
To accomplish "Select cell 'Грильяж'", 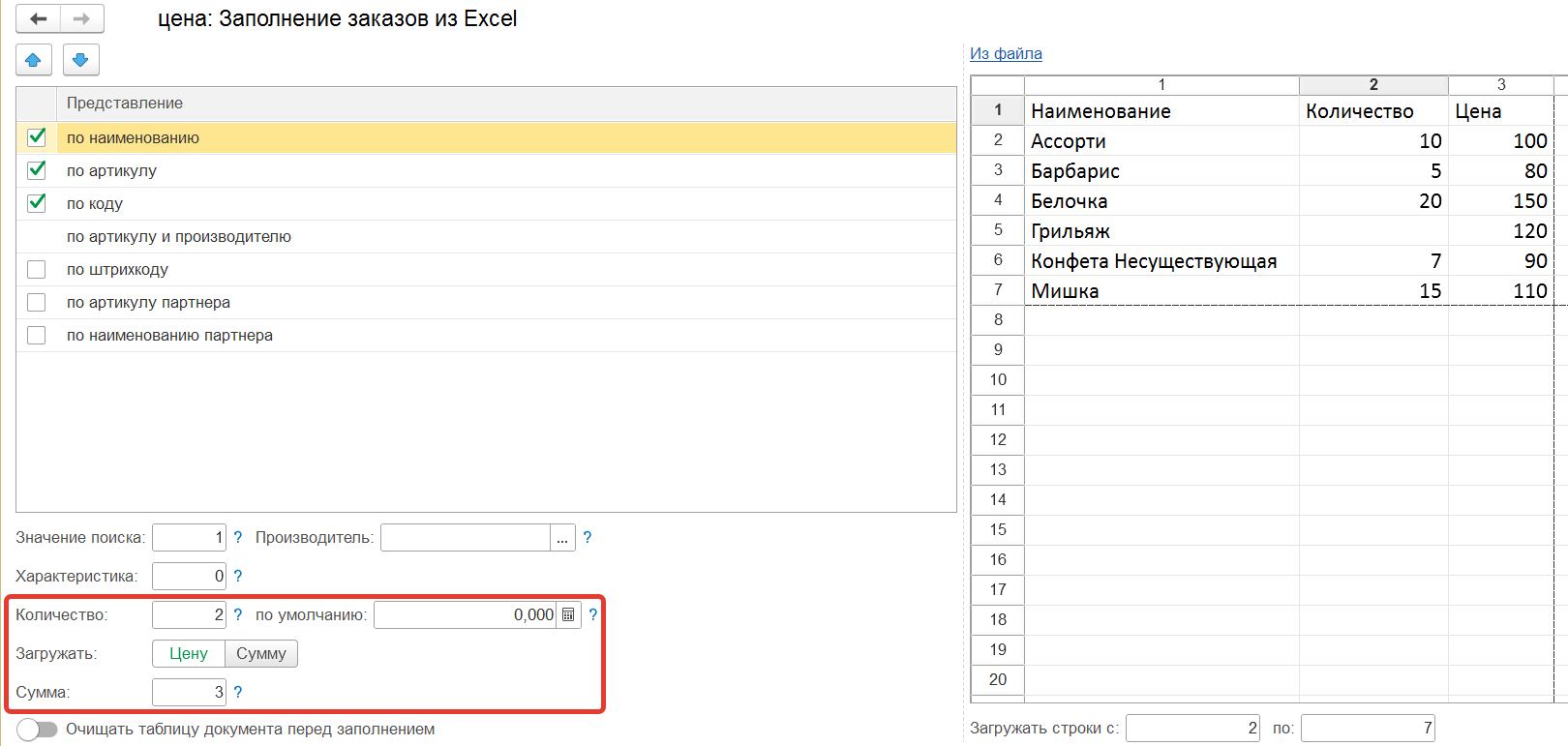I will 1161,231.
